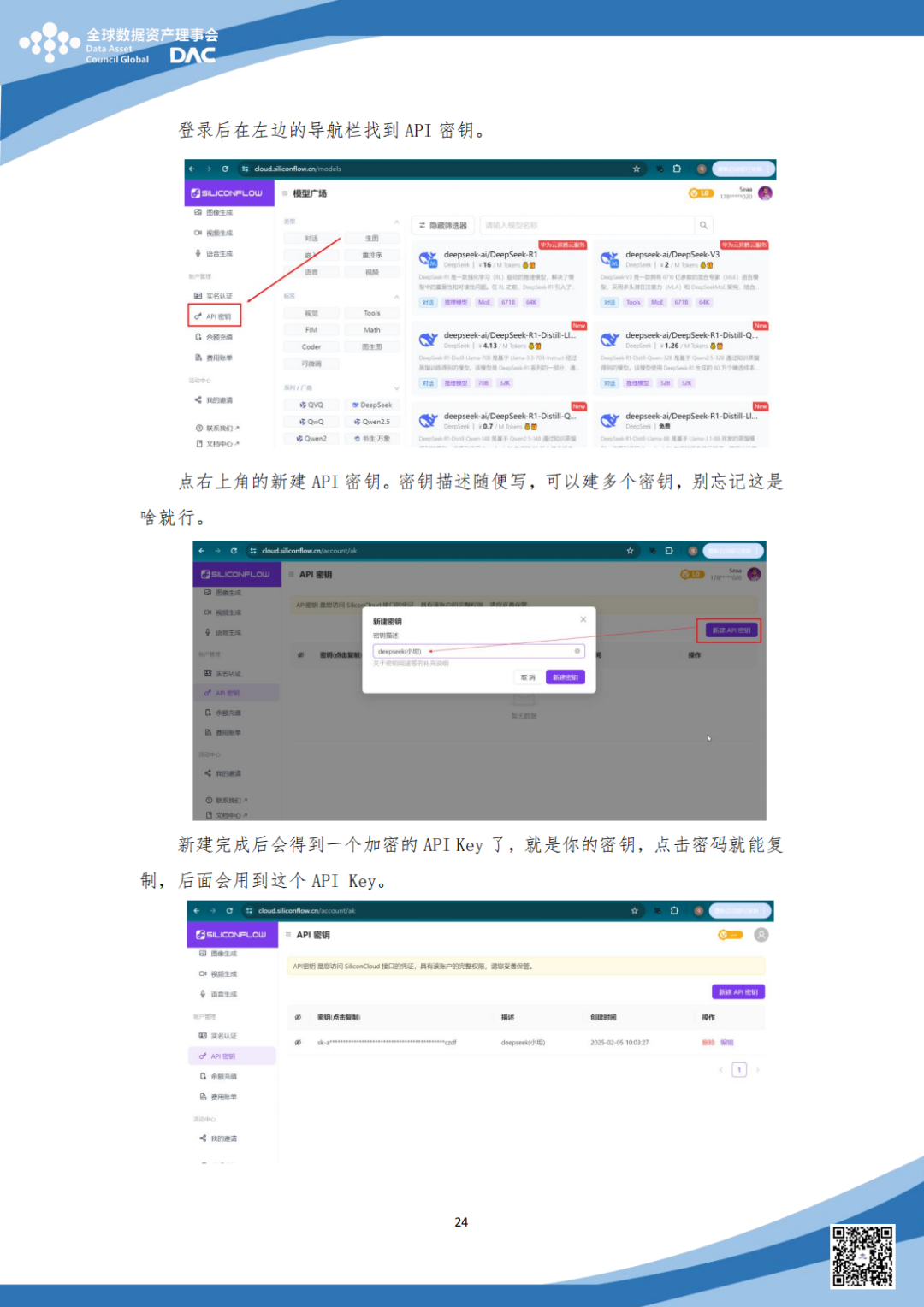The width and height of the screenshot is (924, 1307).
Task: Expand the 系列/厂商 filter section chevron
Action: pyautogui.click(x=396, y=388)
